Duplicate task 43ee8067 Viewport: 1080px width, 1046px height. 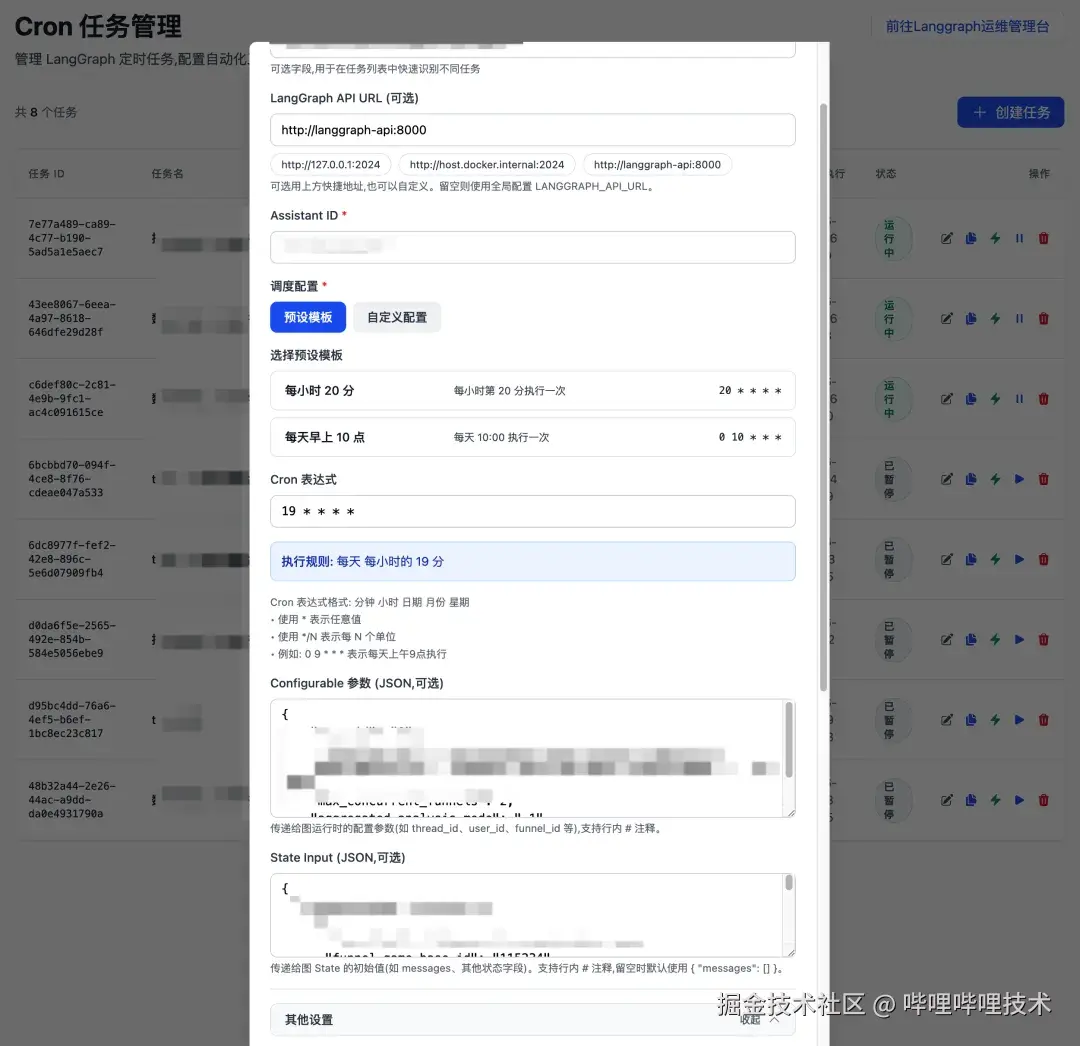(971, 319)
